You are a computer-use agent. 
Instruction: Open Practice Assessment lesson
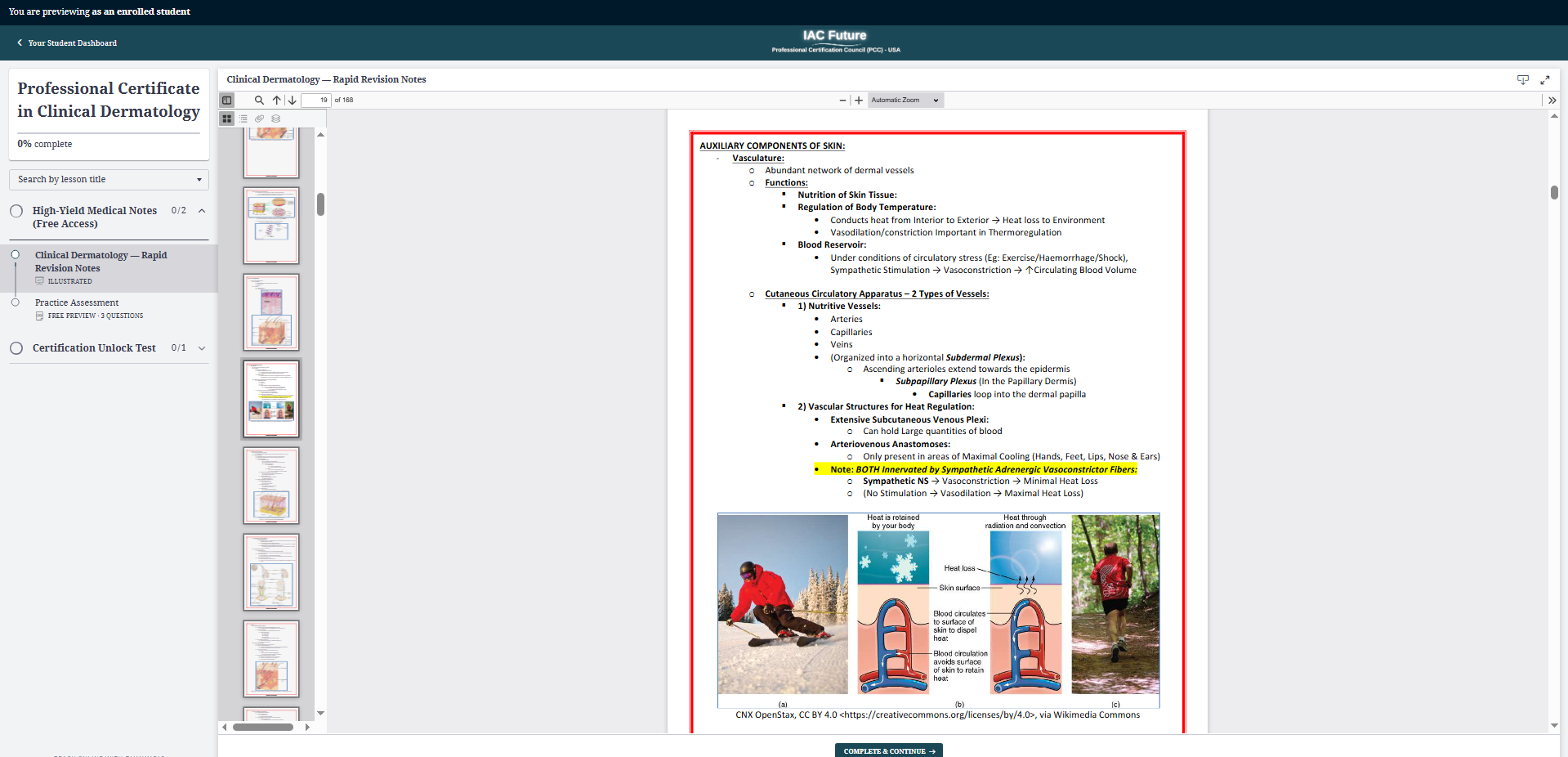[77, 302]
